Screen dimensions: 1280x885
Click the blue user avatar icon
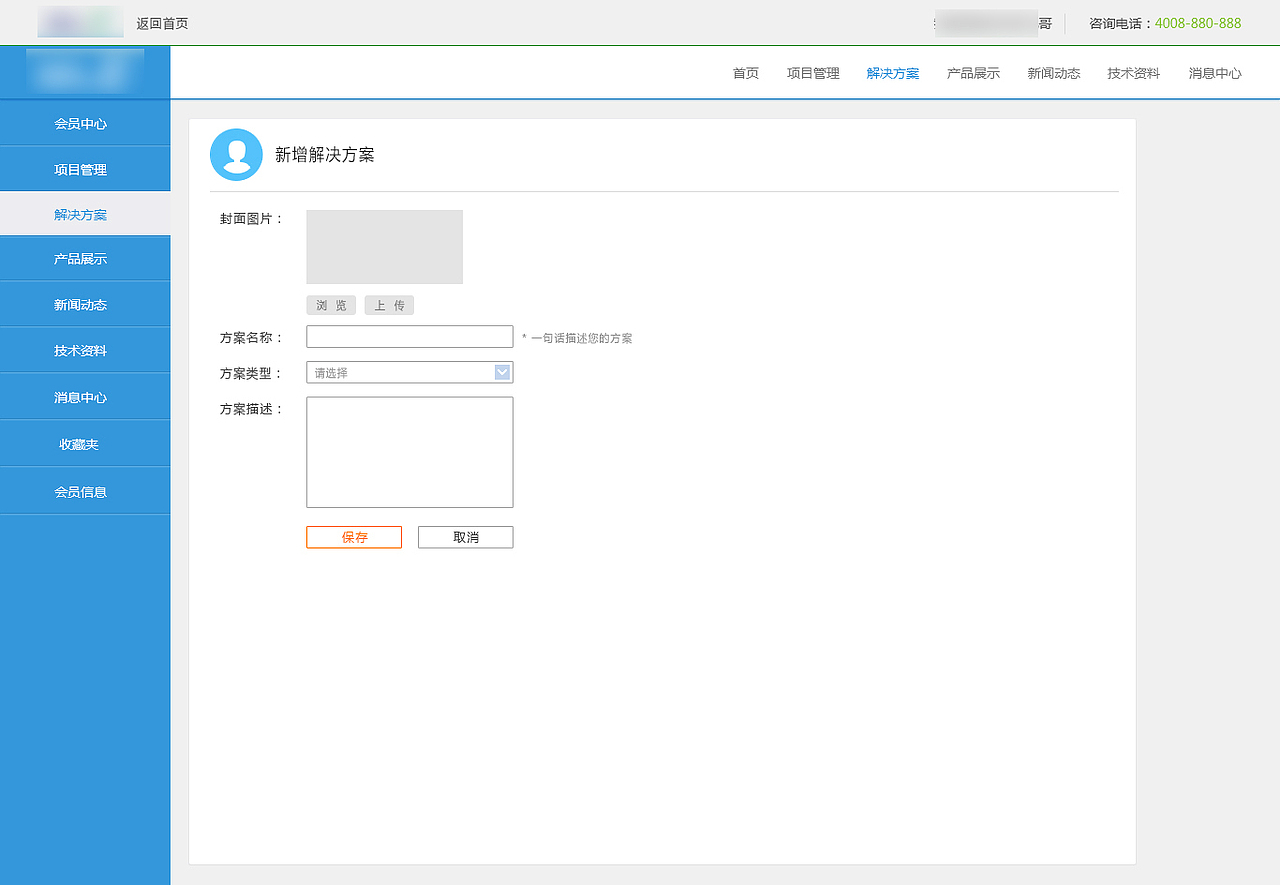236,154
